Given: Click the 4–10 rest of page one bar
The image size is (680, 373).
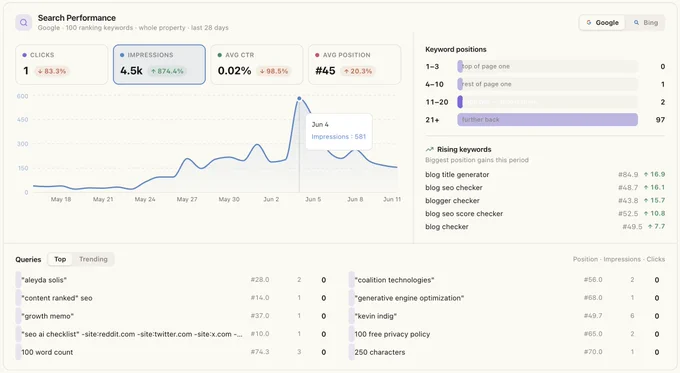Looking at the screenshot, I should 547,84.
